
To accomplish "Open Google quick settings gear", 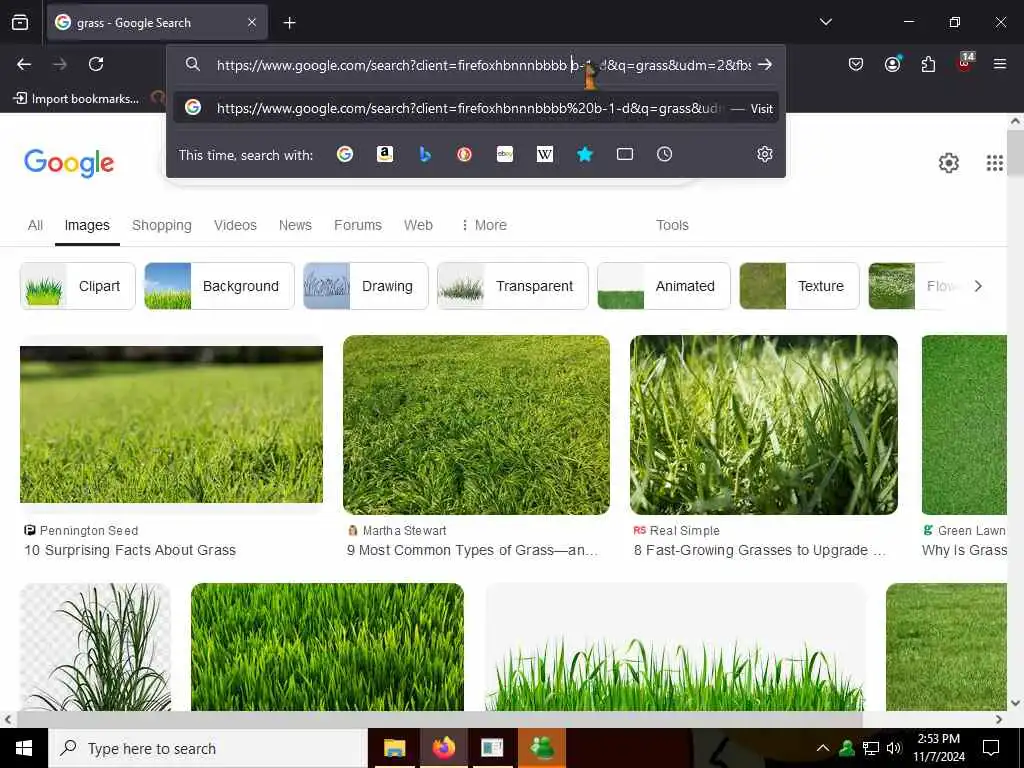I will click(948, 163).
